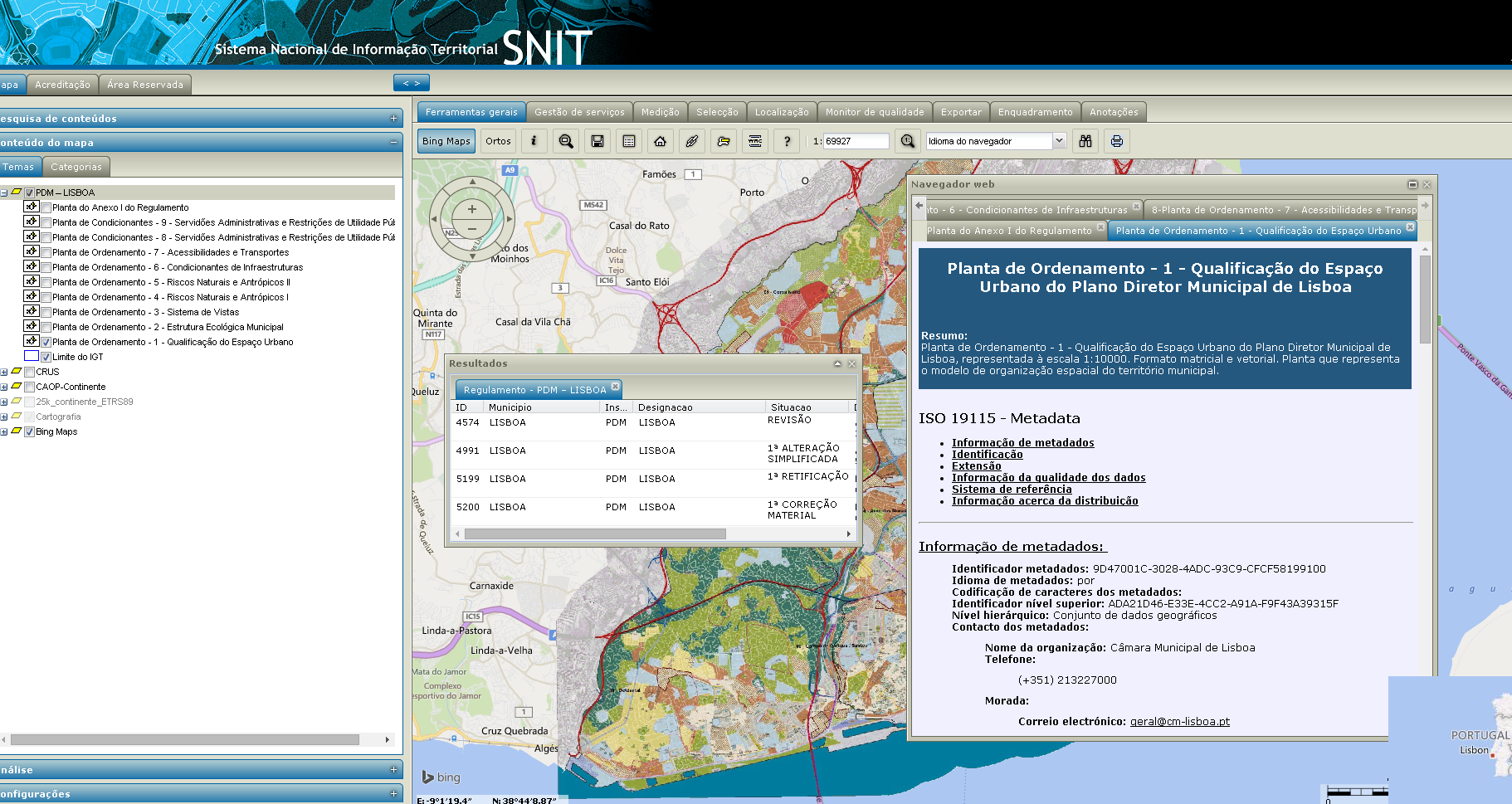Screen dimensions: 1512x804
Task: Open the Informação de metadados link
Action: [x=1022, y=443]
